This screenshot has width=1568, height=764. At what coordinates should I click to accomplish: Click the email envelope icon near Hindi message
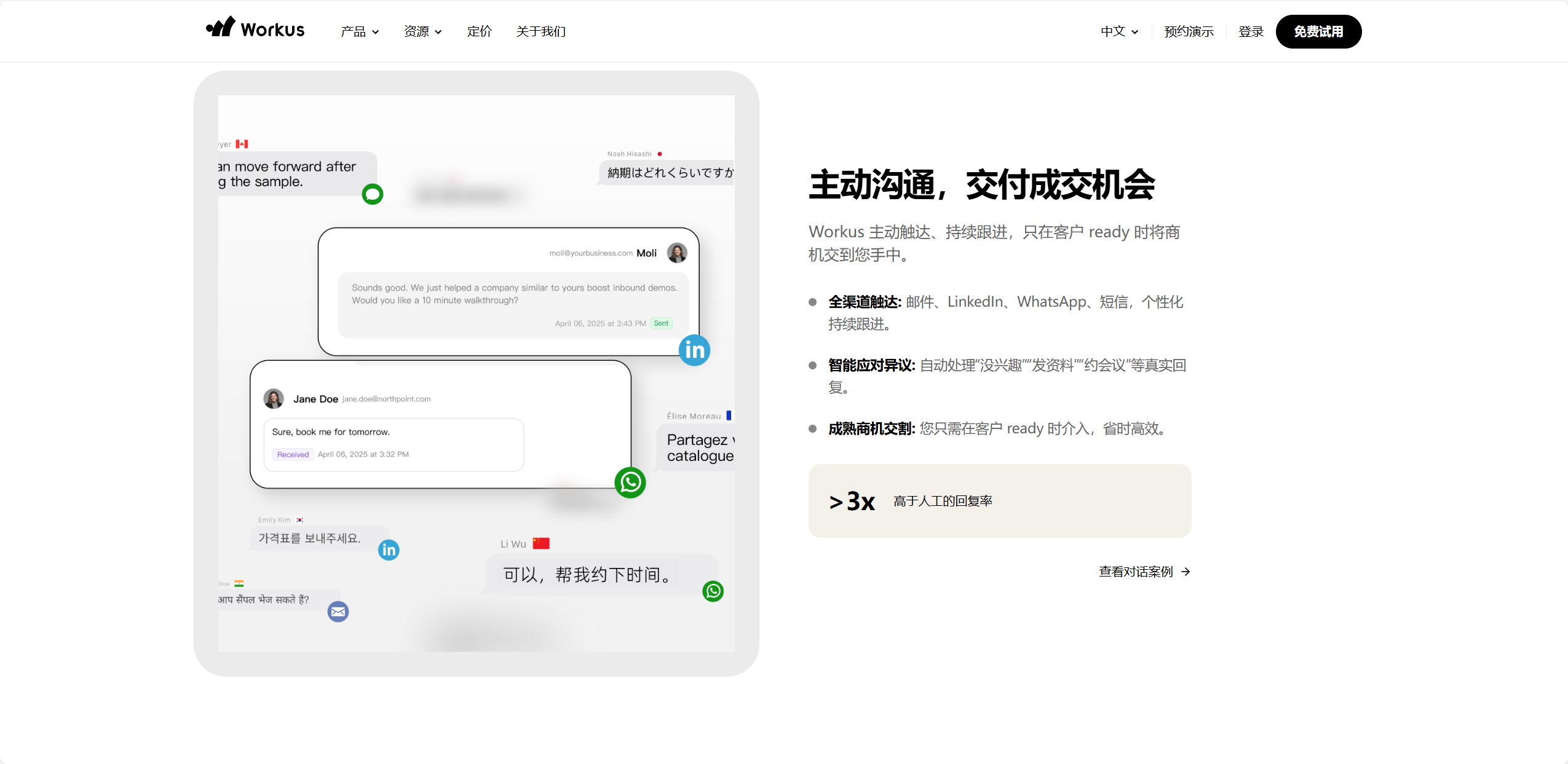(x=338, y=612)
